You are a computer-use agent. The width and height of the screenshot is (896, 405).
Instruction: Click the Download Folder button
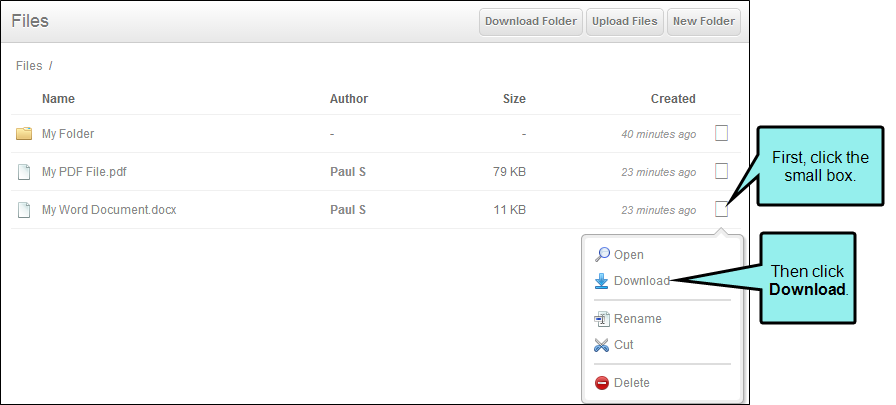pyautogui.click(x=531, y=21)
